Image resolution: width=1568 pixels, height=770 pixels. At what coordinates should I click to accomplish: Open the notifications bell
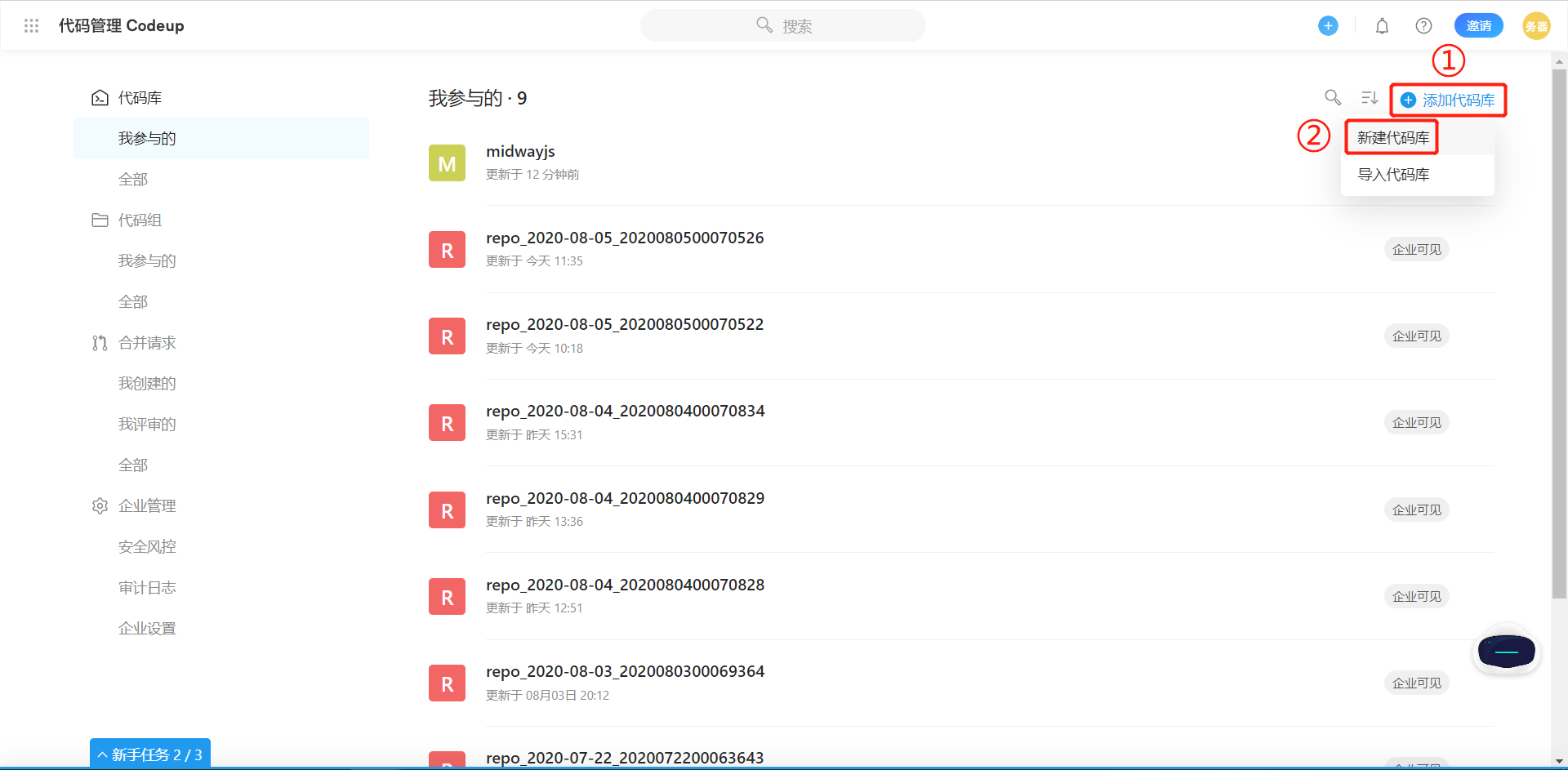pyautogui.click(x=1382, y=26)
